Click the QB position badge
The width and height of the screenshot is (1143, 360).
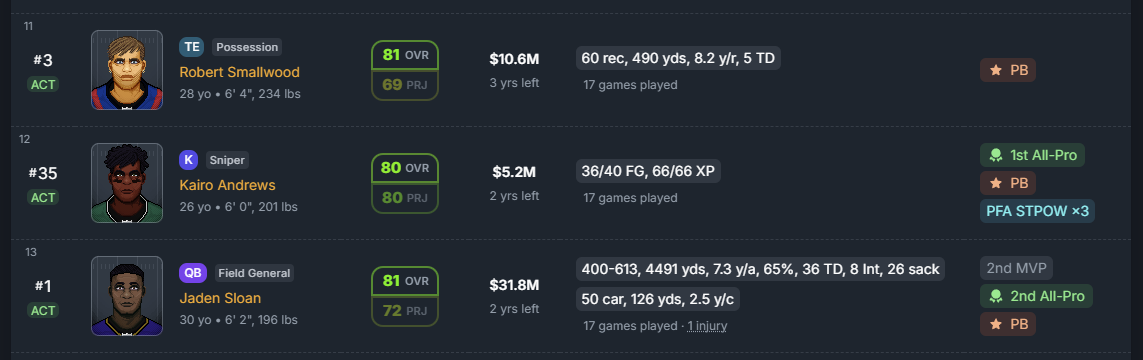193,273
